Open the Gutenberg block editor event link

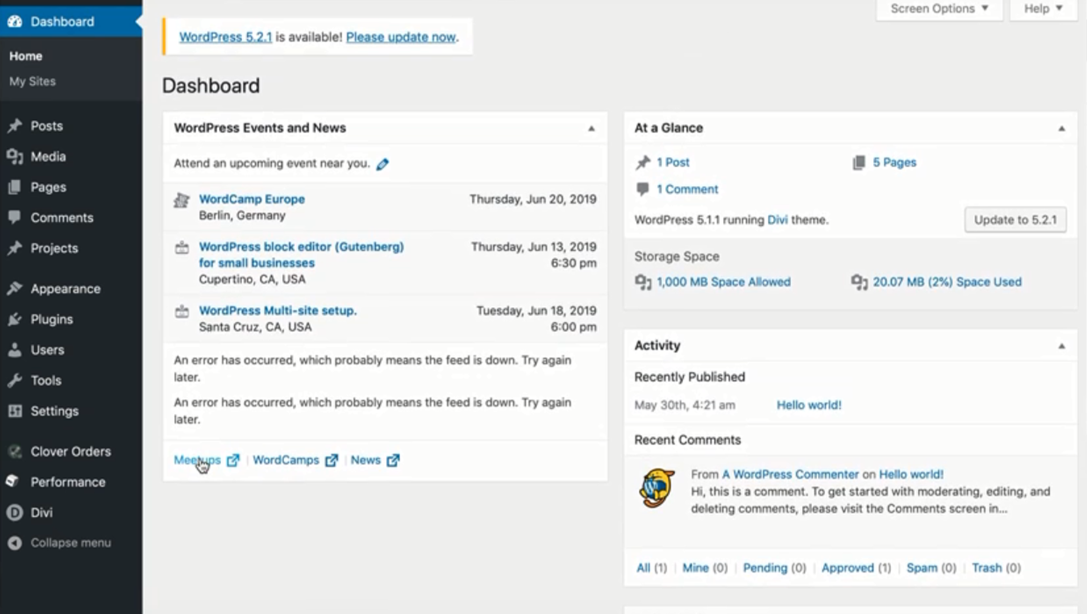coord(301,254)
